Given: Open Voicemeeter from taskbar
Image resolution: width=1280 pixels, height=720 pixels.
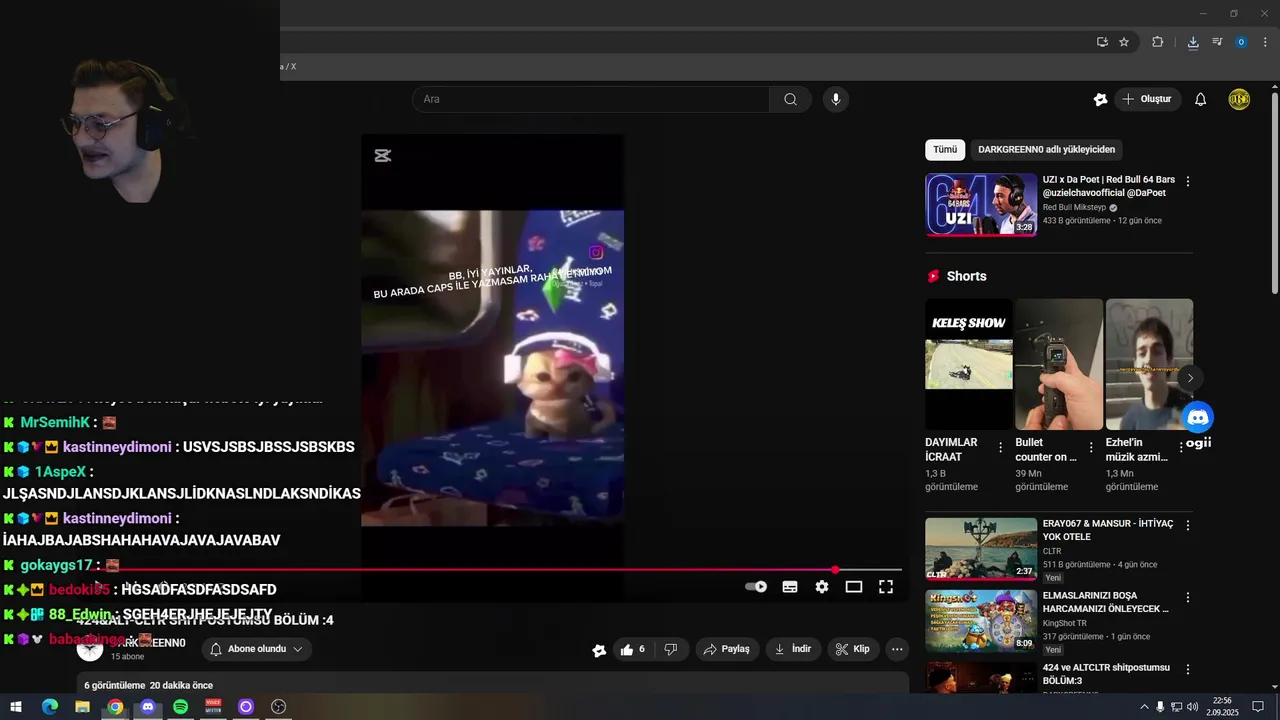Looking at the screenshot, I should point(213,707).
